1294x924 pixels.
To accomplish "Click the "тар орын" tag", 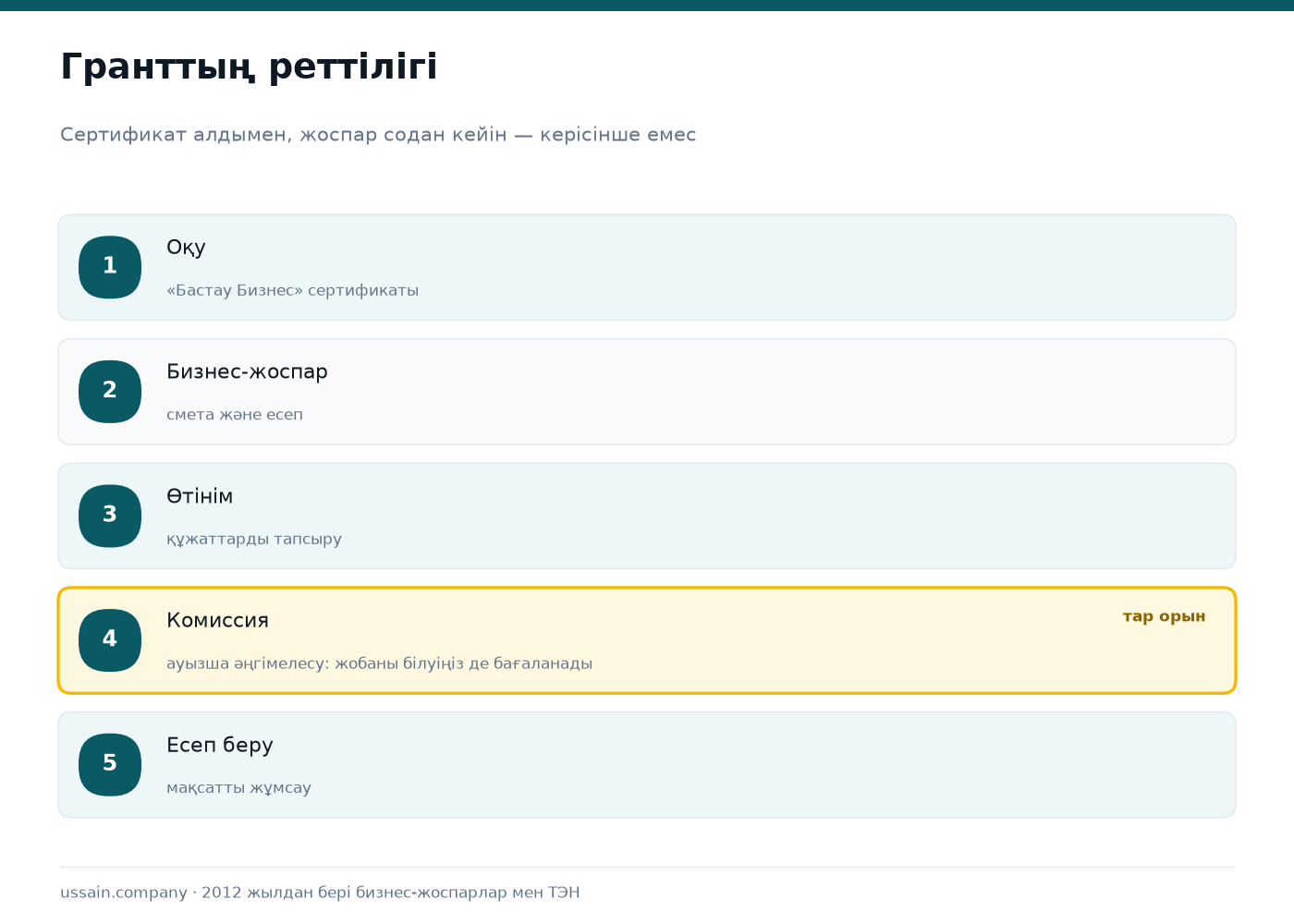I will point(1164,616).
